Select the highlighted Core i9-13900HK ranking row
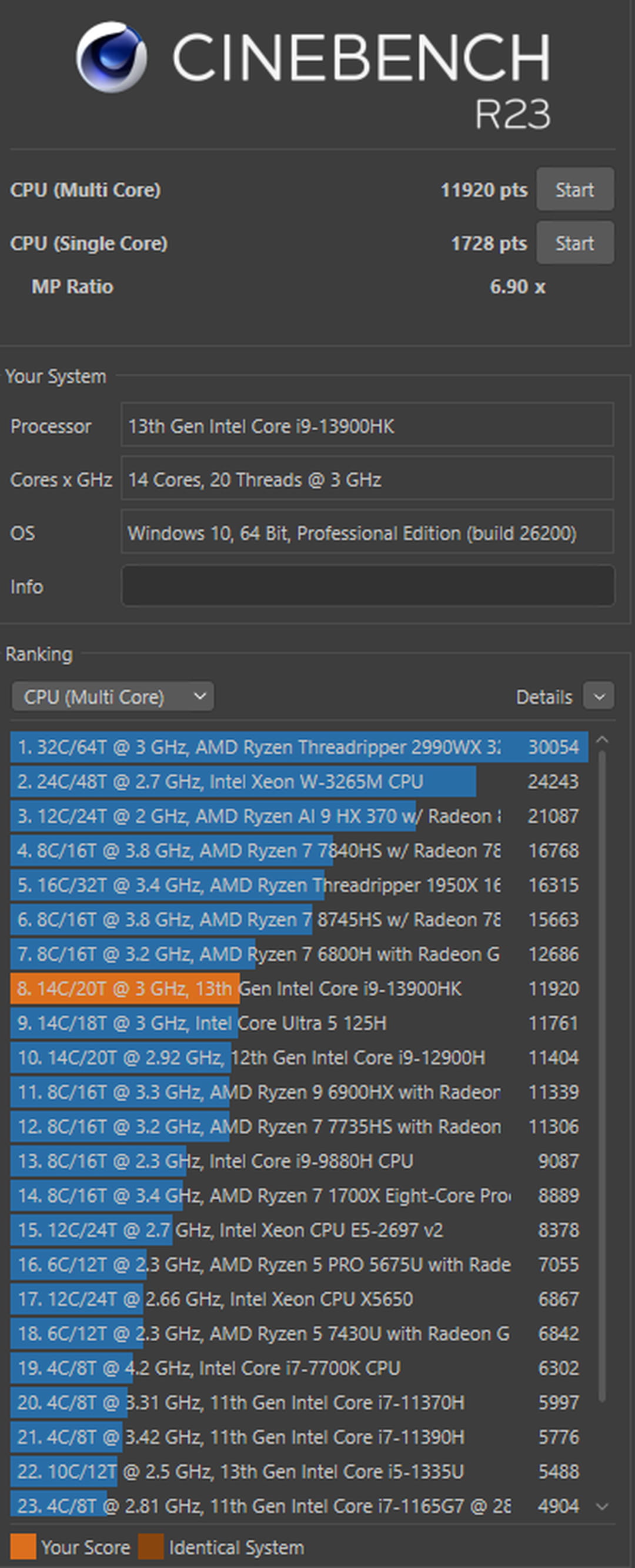This screenshot has width=635, height=1568. (x=298, y=989)
